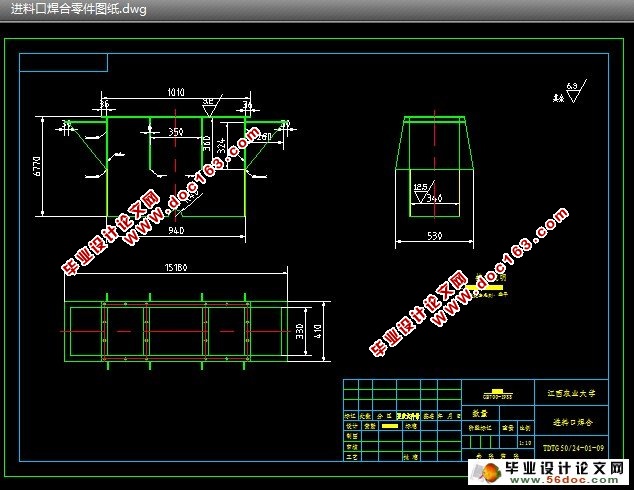Click the 12.5 surface roughness symbol
The height and width of the screenshot is (490, 634).
coord(423,192)
